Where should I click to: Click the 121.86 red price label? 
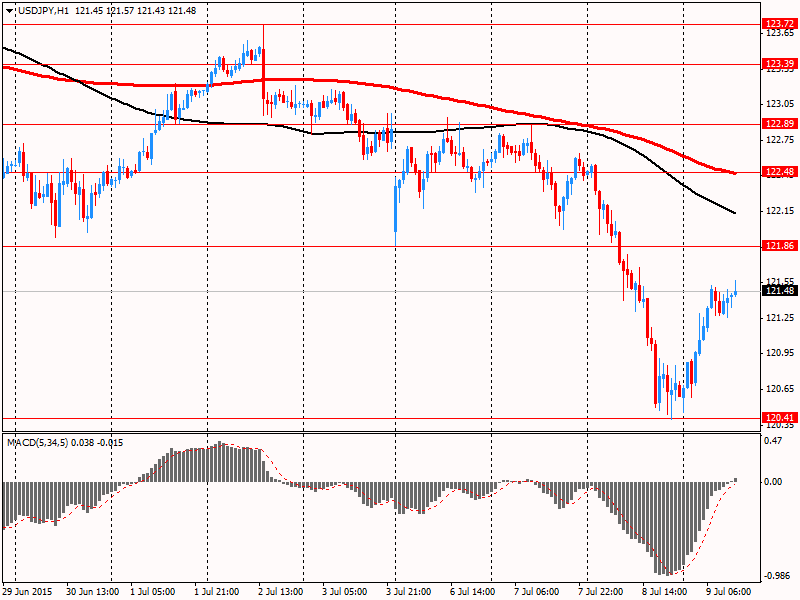tap(780, 246)
